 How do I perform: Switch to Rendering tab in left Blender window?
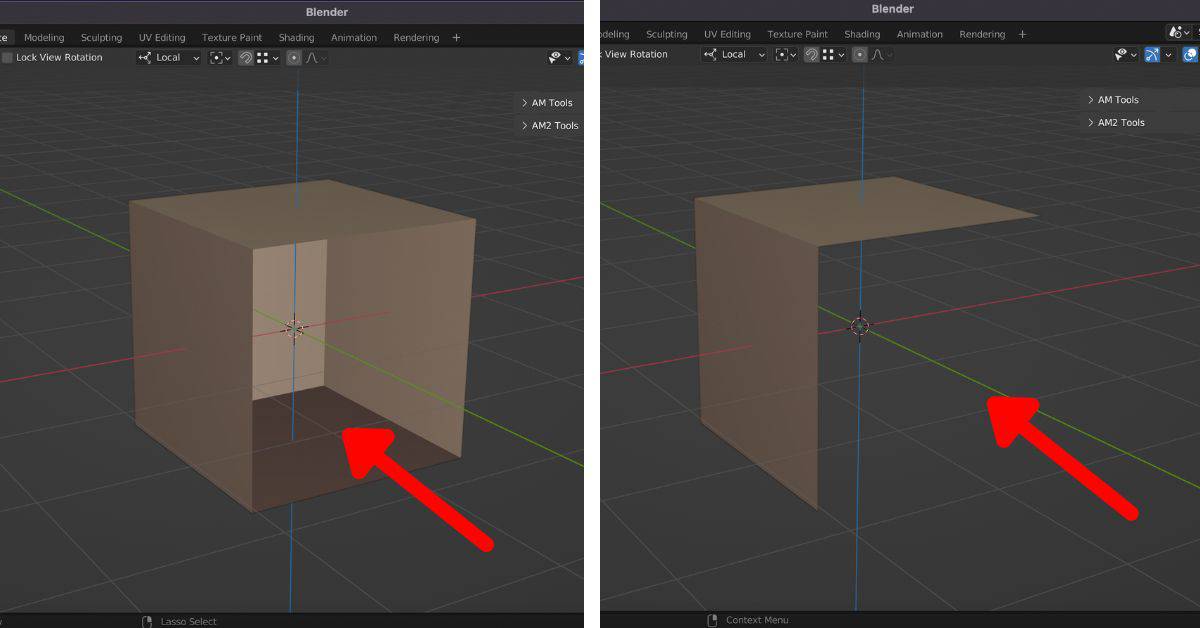pyautogui.click(x=416, y=38)
